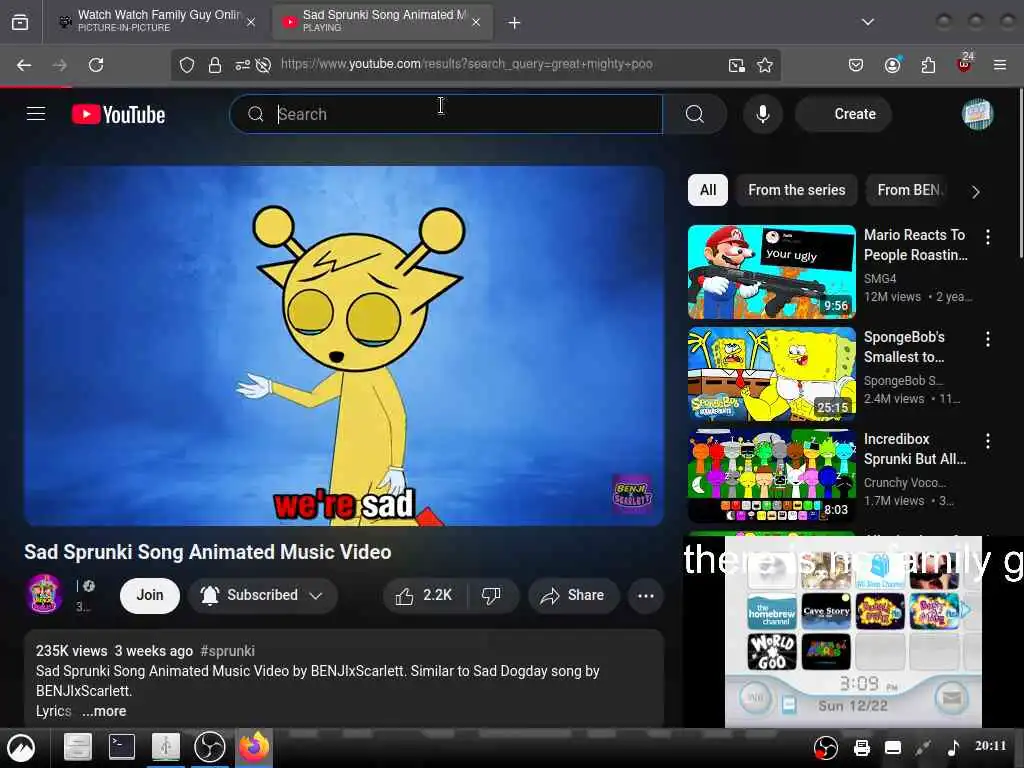Dislike the video
1024x768 pixels.
tap(491, 595)
